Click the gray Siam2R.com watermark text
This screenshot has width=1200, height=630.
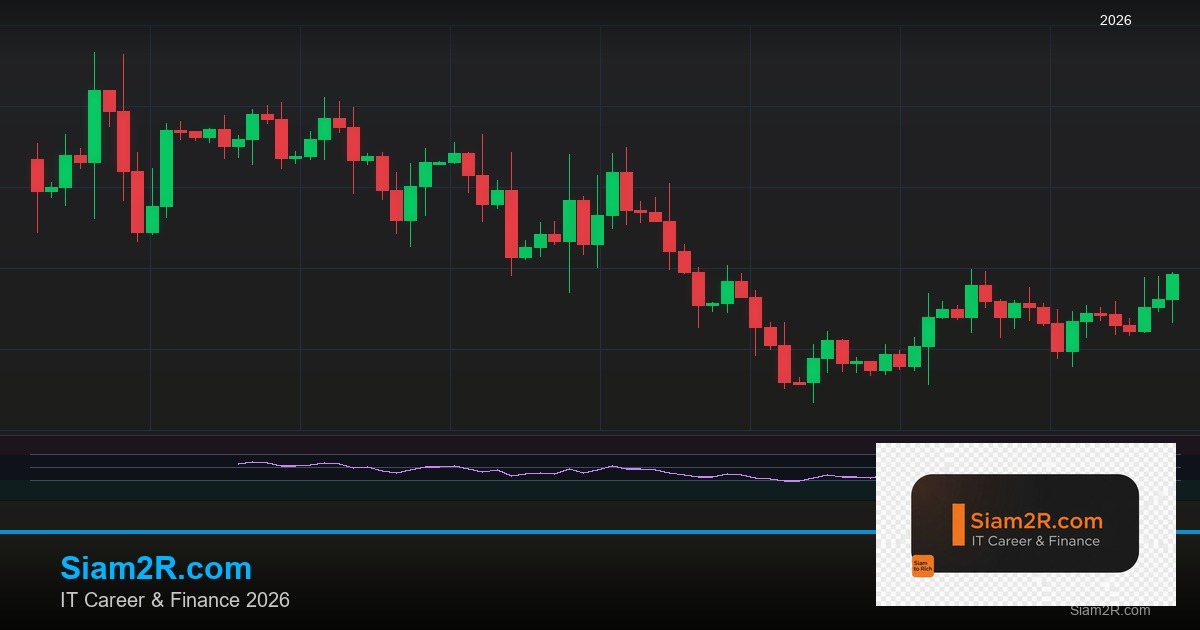point(1109,610)
